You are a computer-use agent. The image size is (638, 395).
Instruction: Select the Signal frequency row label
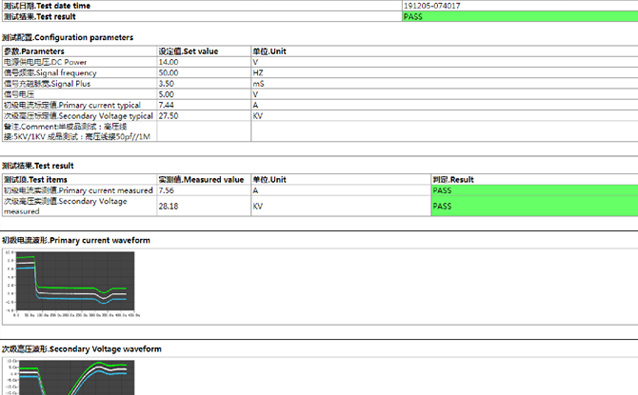[50, 73]
